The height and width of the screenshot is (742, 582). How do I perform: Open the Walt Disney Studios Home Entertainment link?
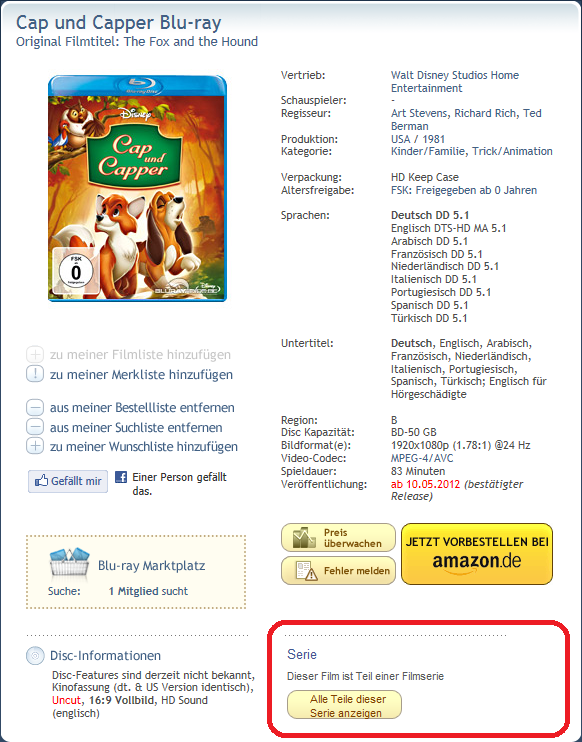click(455, 81)
